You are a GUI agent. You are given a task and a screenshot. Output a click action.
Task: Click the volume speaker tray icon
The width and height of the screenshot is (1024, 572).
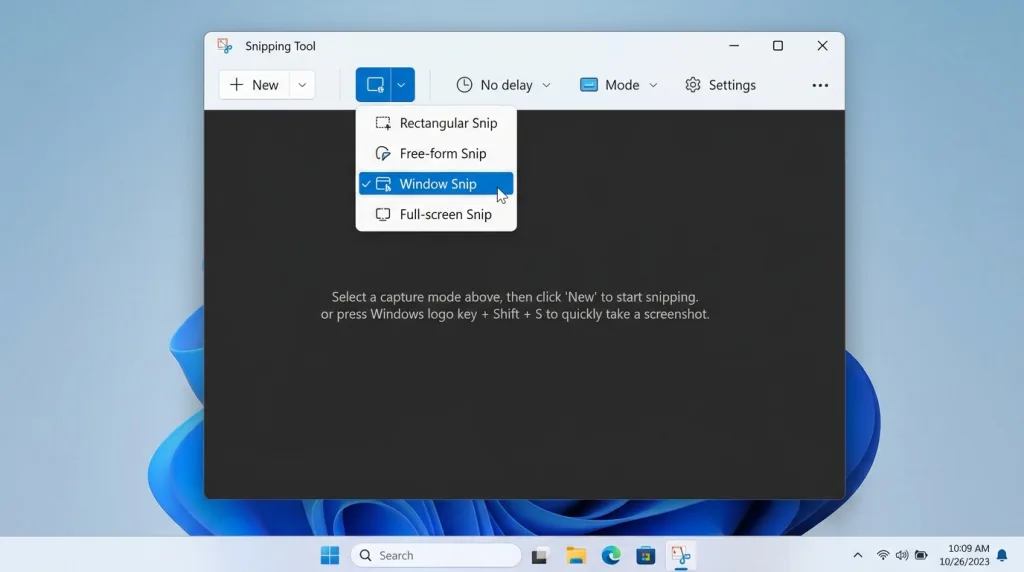[902, 556]
